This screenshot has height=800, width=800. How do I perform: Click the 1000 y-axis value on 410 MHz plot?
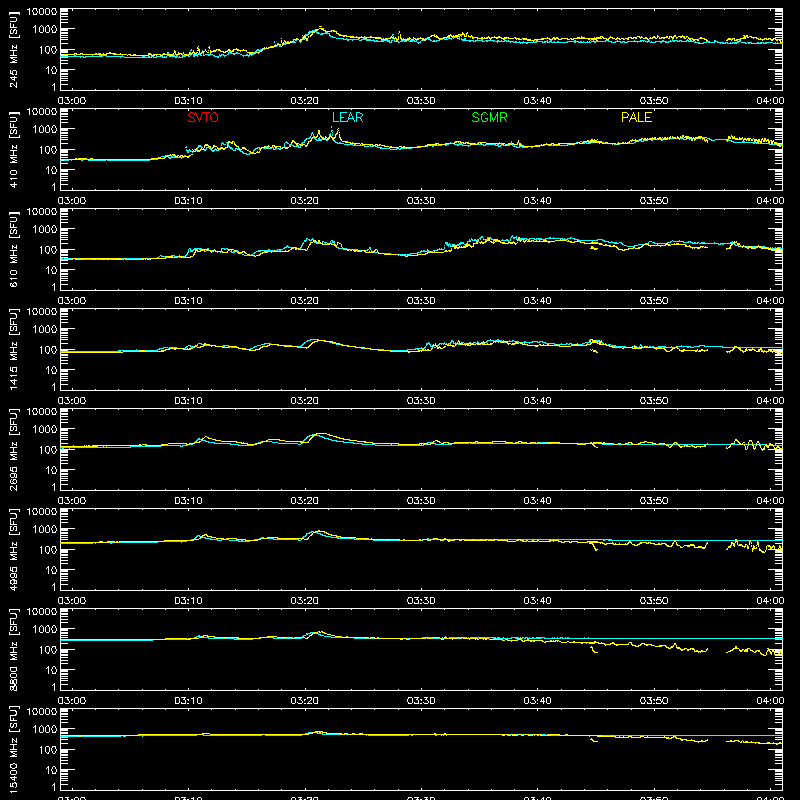pos(45,130)
